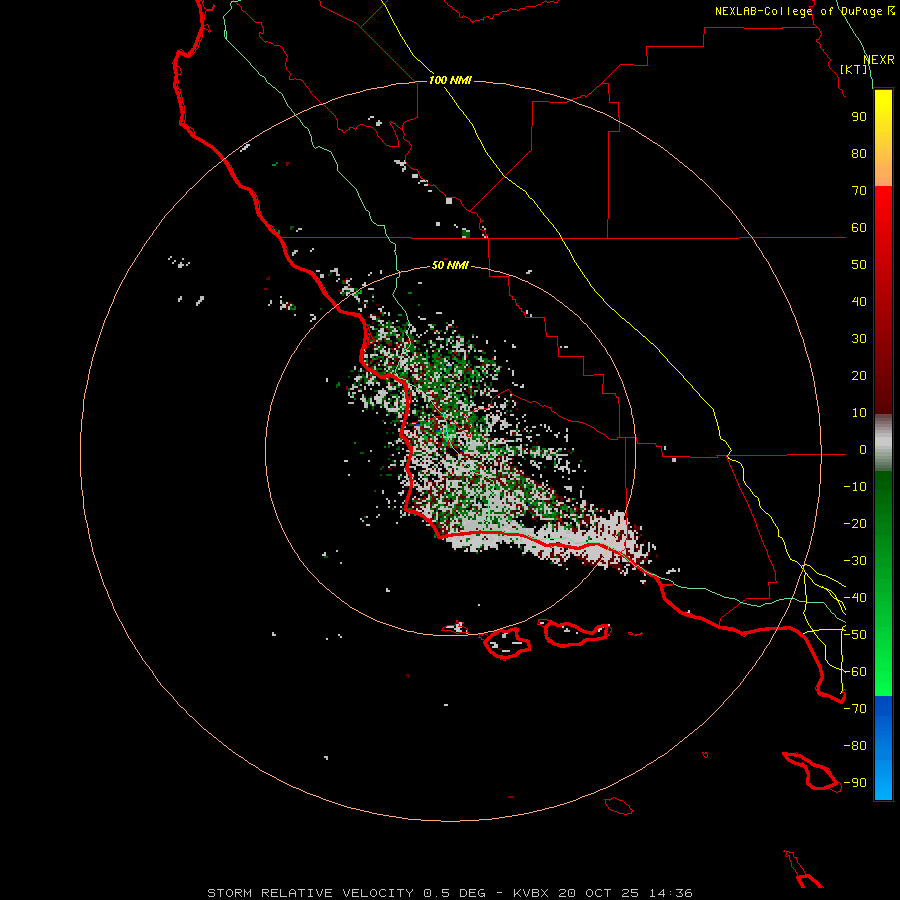The height and width of the screenshot is (900, 900).
Task: Pick the yellow top segment of velocity scale
Action: (883, 109)
